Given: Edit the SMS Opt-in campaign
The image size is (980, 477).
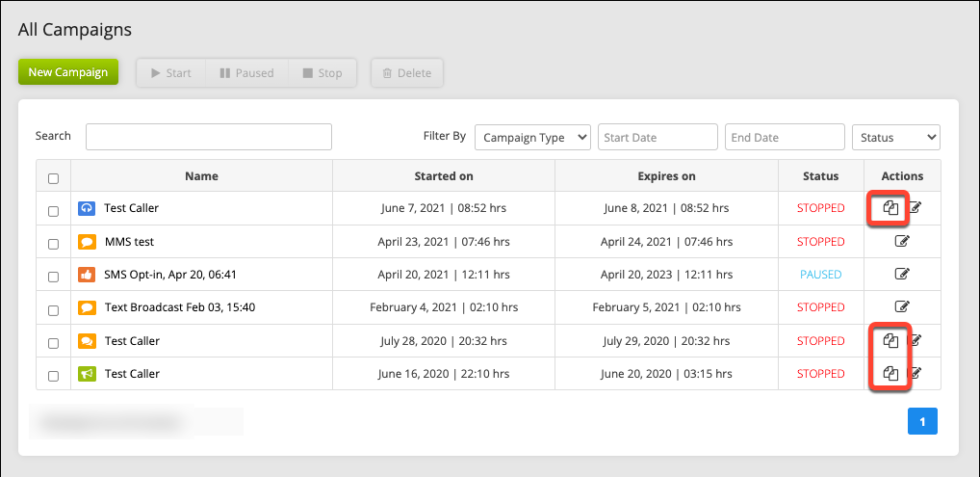Looking at the screenshot, I should (902, 274).
